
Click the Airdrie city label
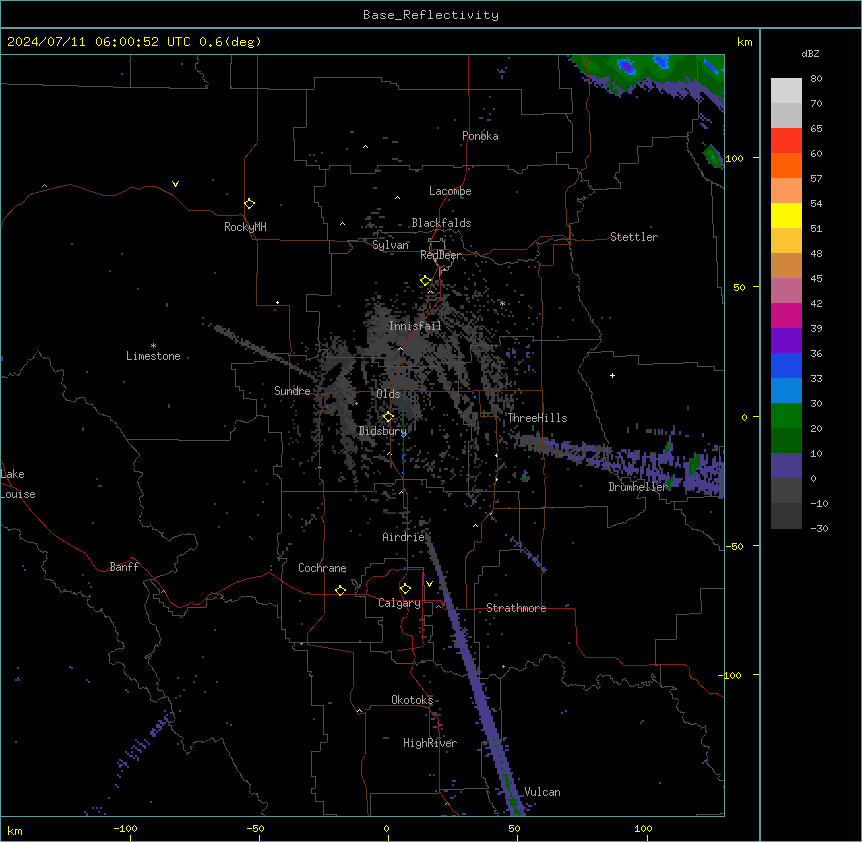(x=403, y=537)
